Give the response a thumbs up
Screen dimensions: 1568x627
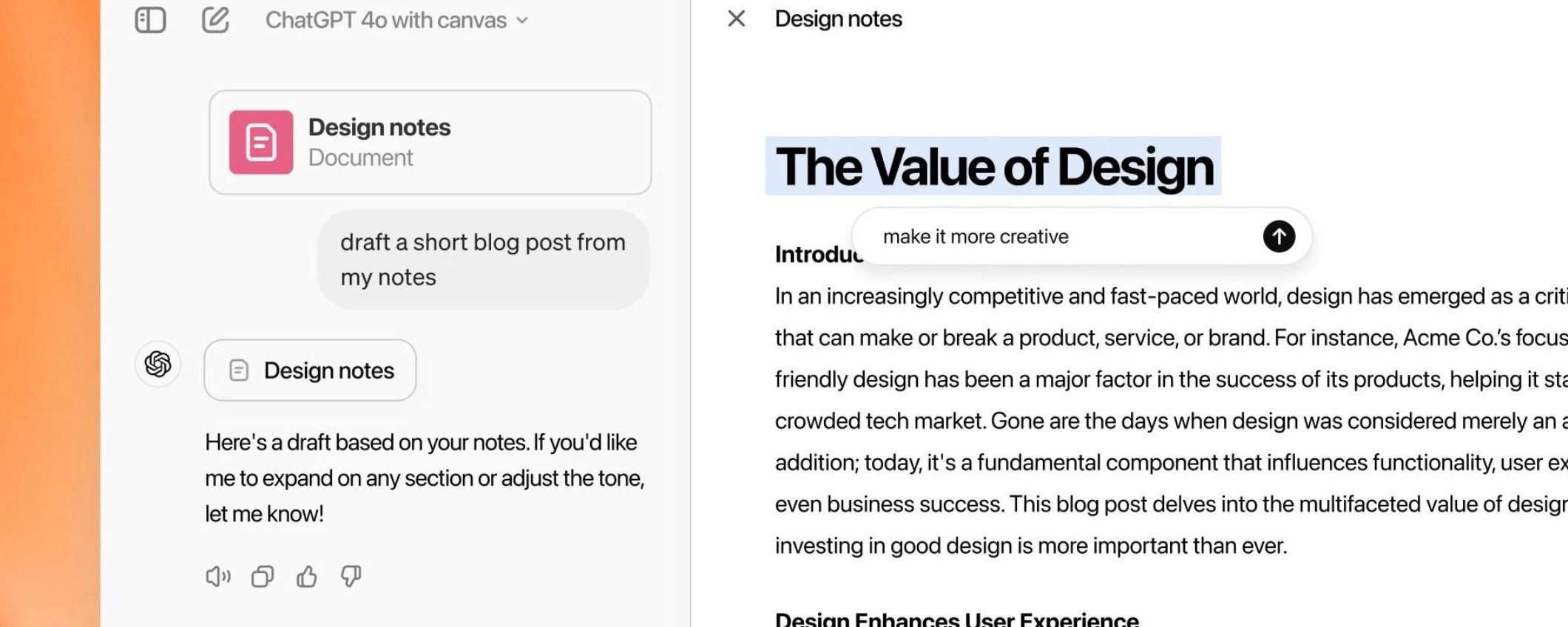pos(307,576)
